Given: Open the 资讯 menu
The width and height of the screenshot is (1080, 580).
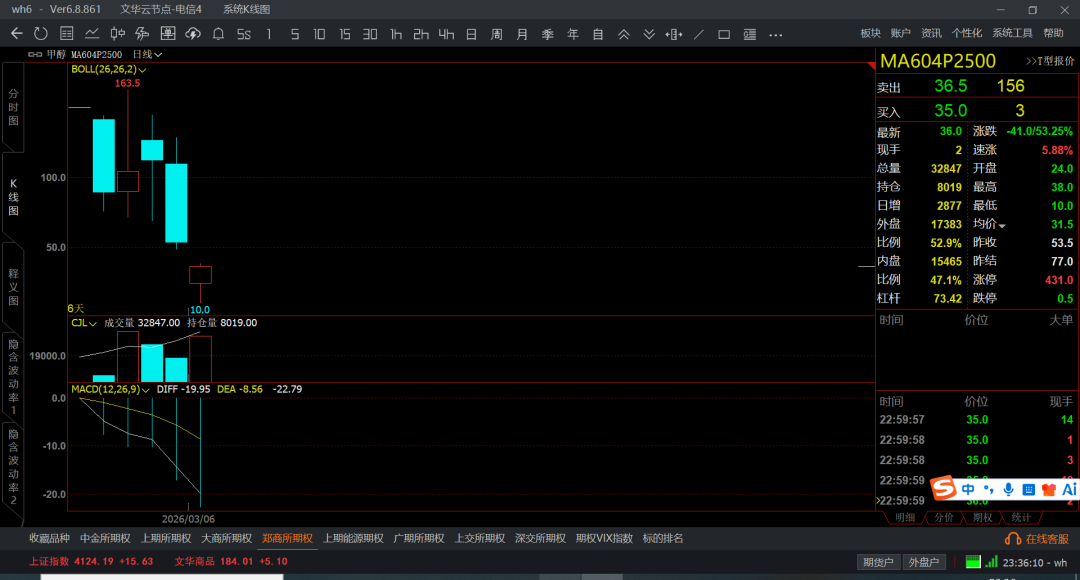Looking at the screenshot, I should tap(931, 33).
